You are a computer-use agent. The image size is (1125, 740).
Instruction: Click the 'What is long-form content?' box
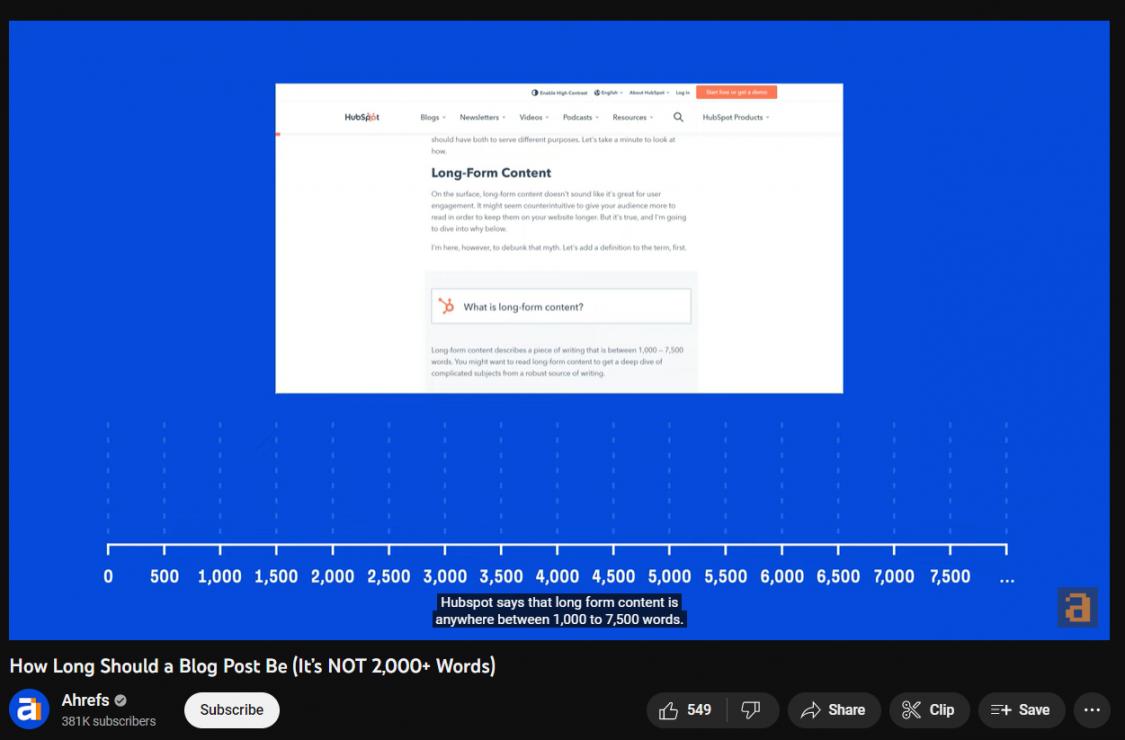561,306
